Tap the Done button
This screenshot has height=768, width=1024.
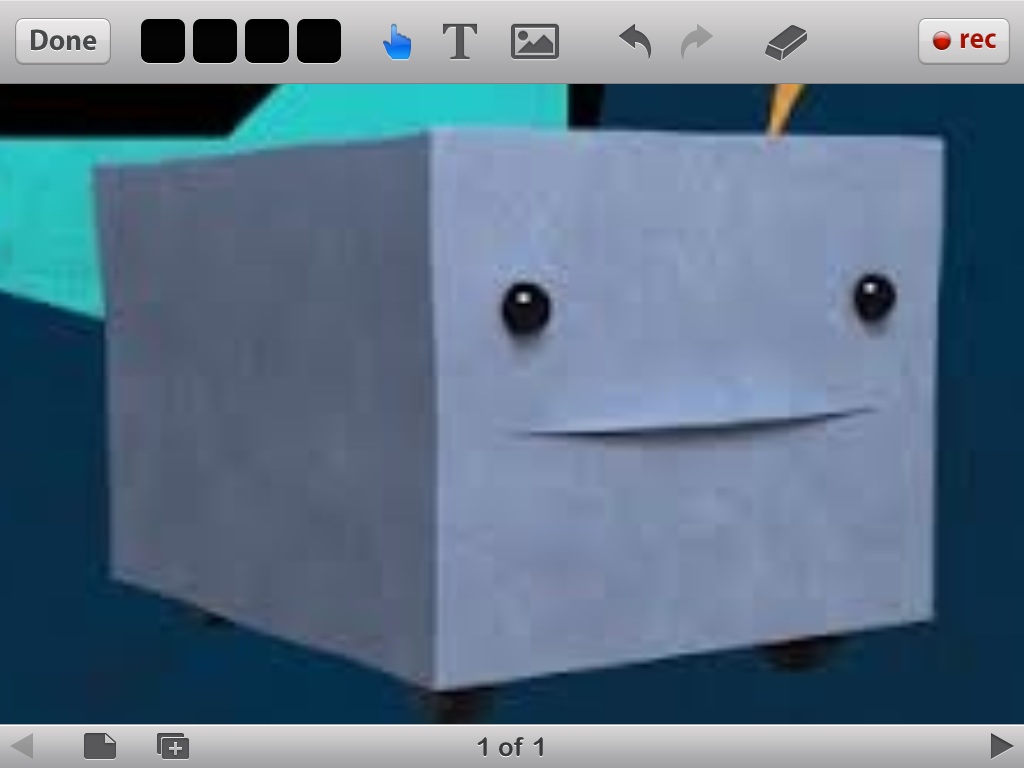click(x=63, y=41)
